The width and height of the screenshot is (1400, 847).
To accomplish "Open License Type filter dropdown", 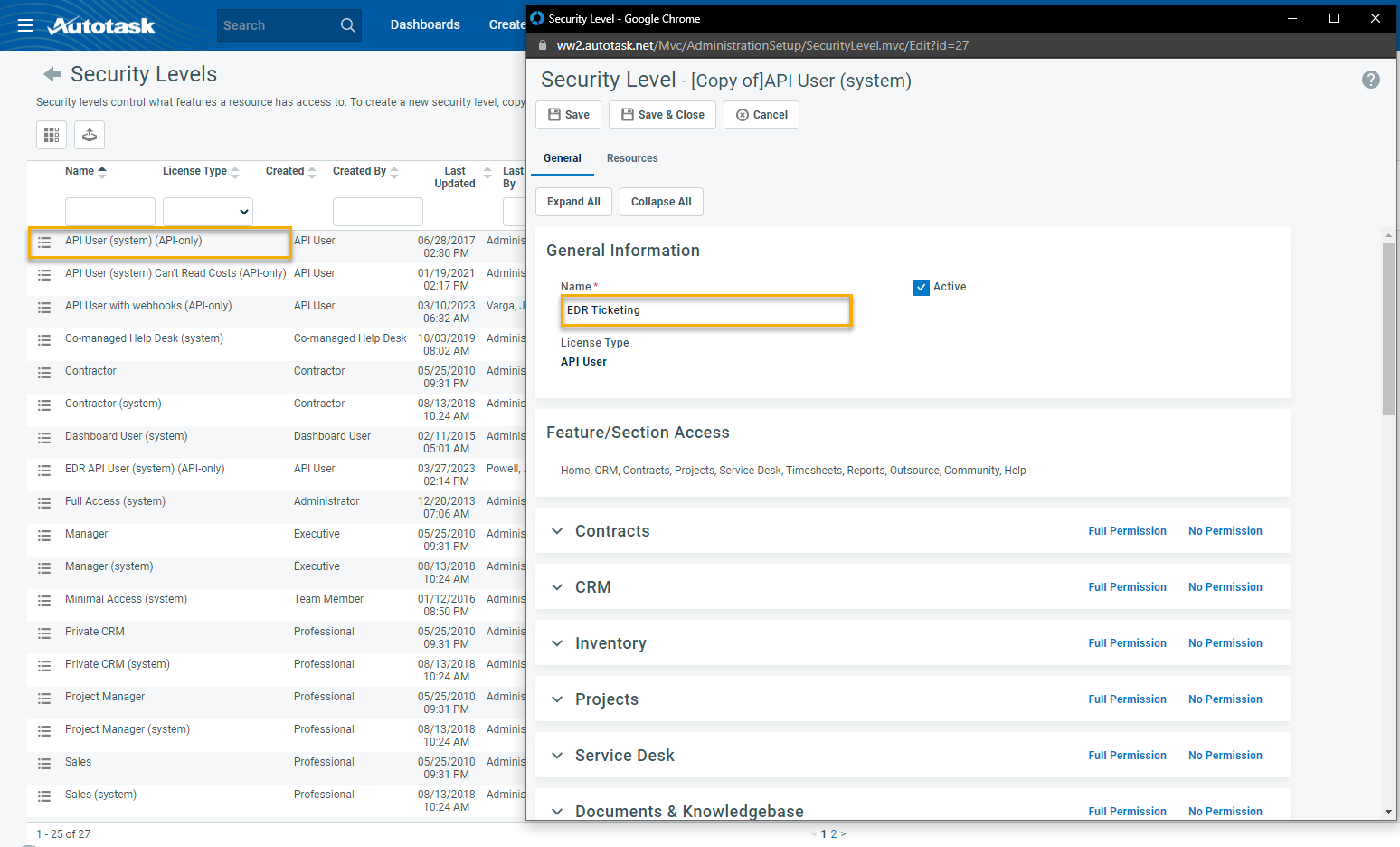I will [x=208, y=212].
